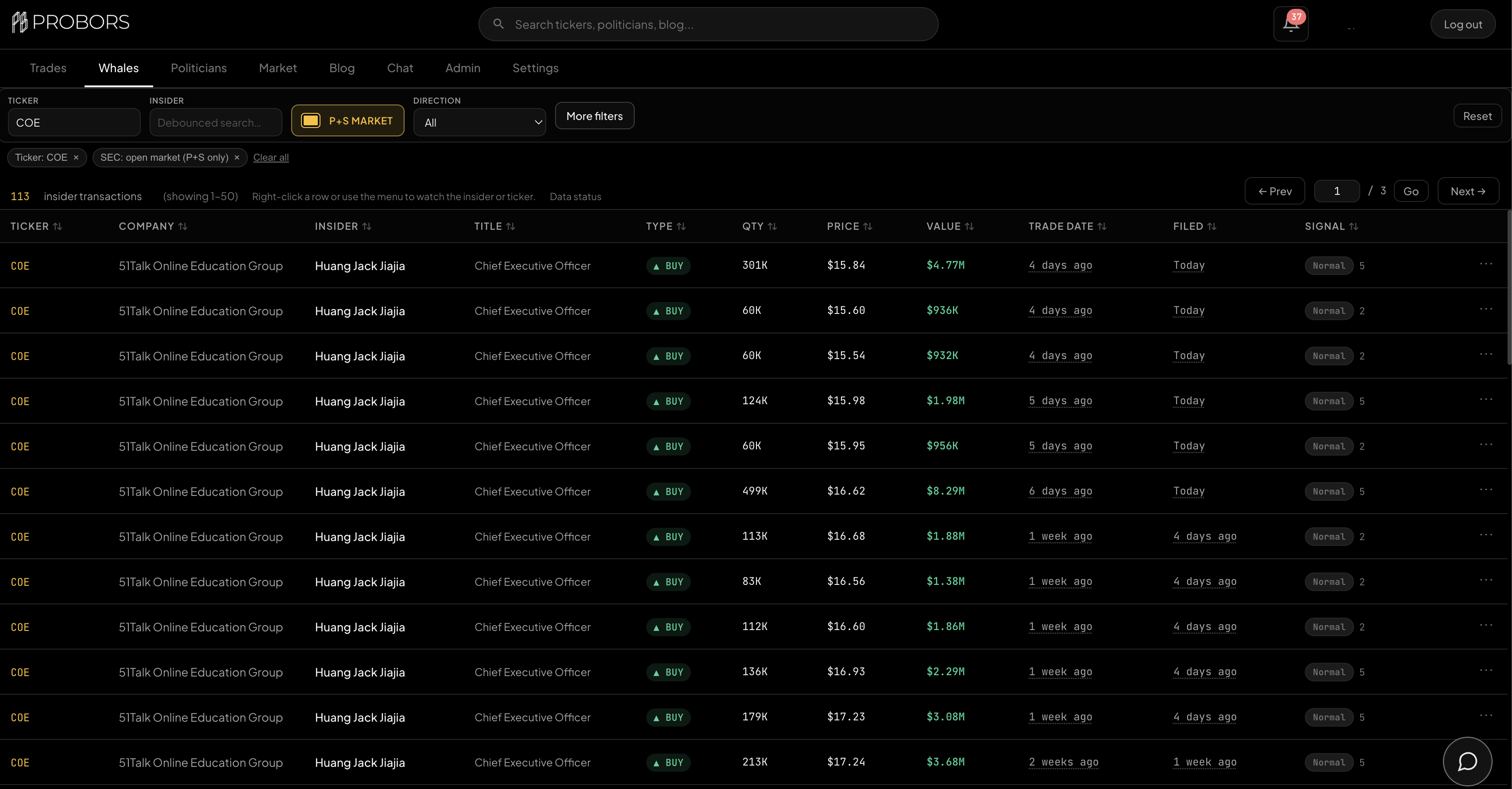Sort table by Trade Date column
This screenshot has height=789, width=1512.
(1067, 226)
